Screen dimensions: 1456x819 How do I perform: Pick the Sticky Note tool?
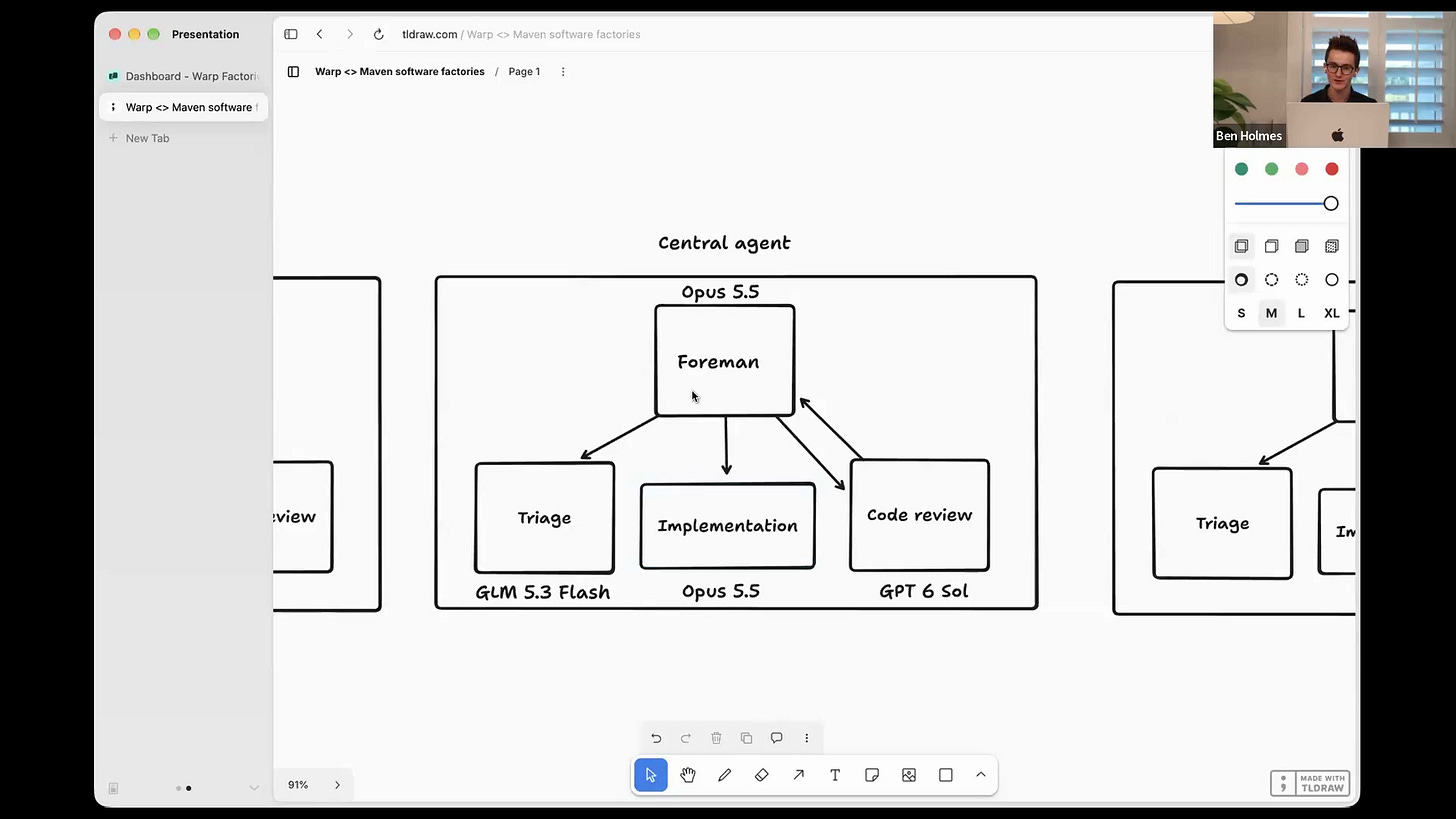point(872,775)
